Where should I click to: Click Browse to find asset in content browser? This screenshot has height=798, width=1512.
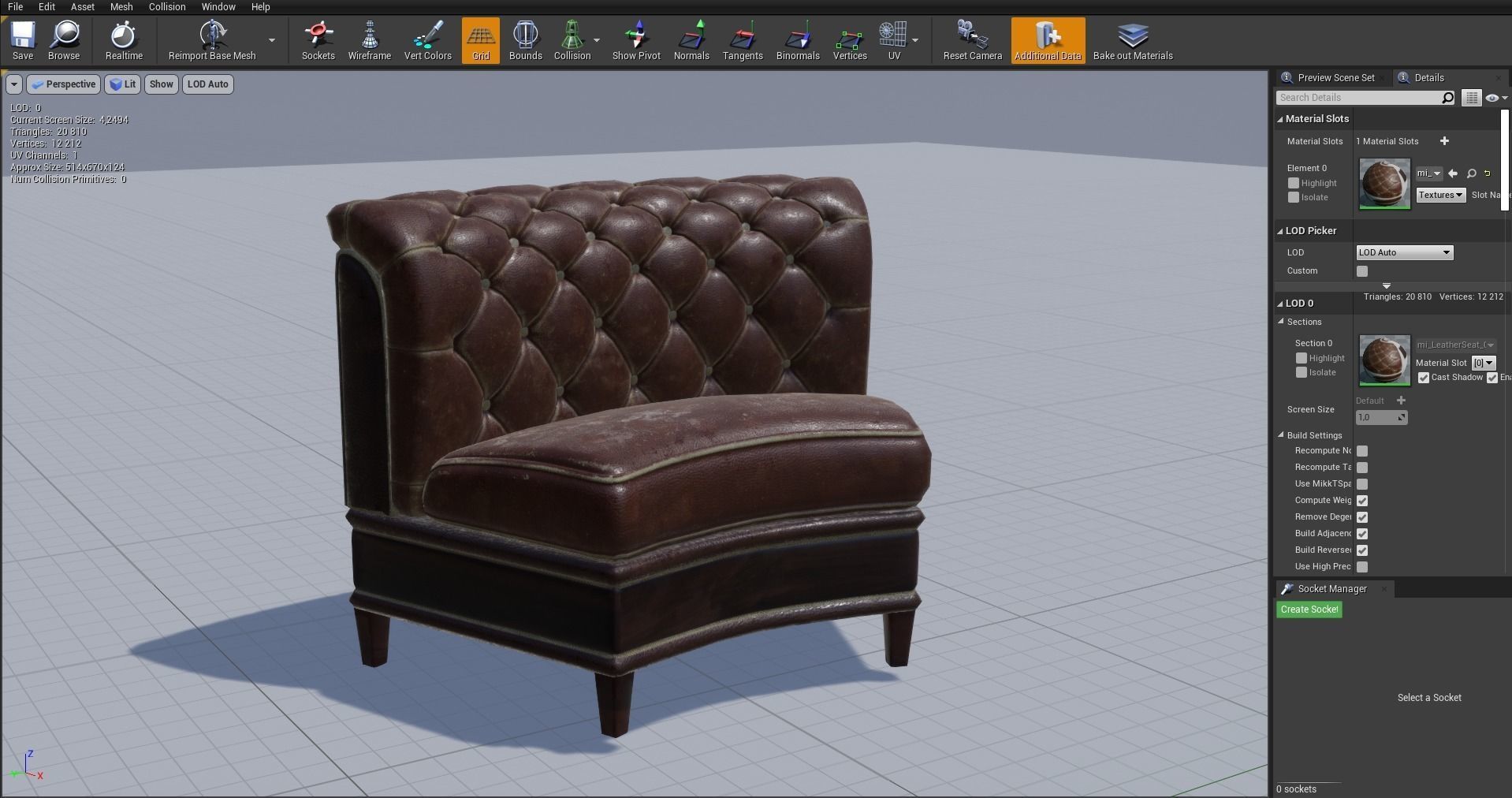(x=64, y=40)
